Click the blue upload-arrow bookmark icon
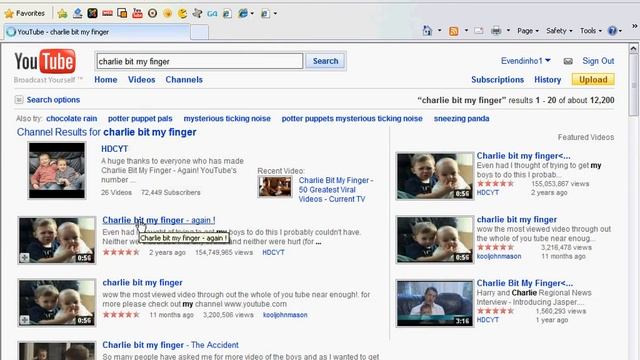640x360 pixels. pyautogui.click(x=78, y=13)
